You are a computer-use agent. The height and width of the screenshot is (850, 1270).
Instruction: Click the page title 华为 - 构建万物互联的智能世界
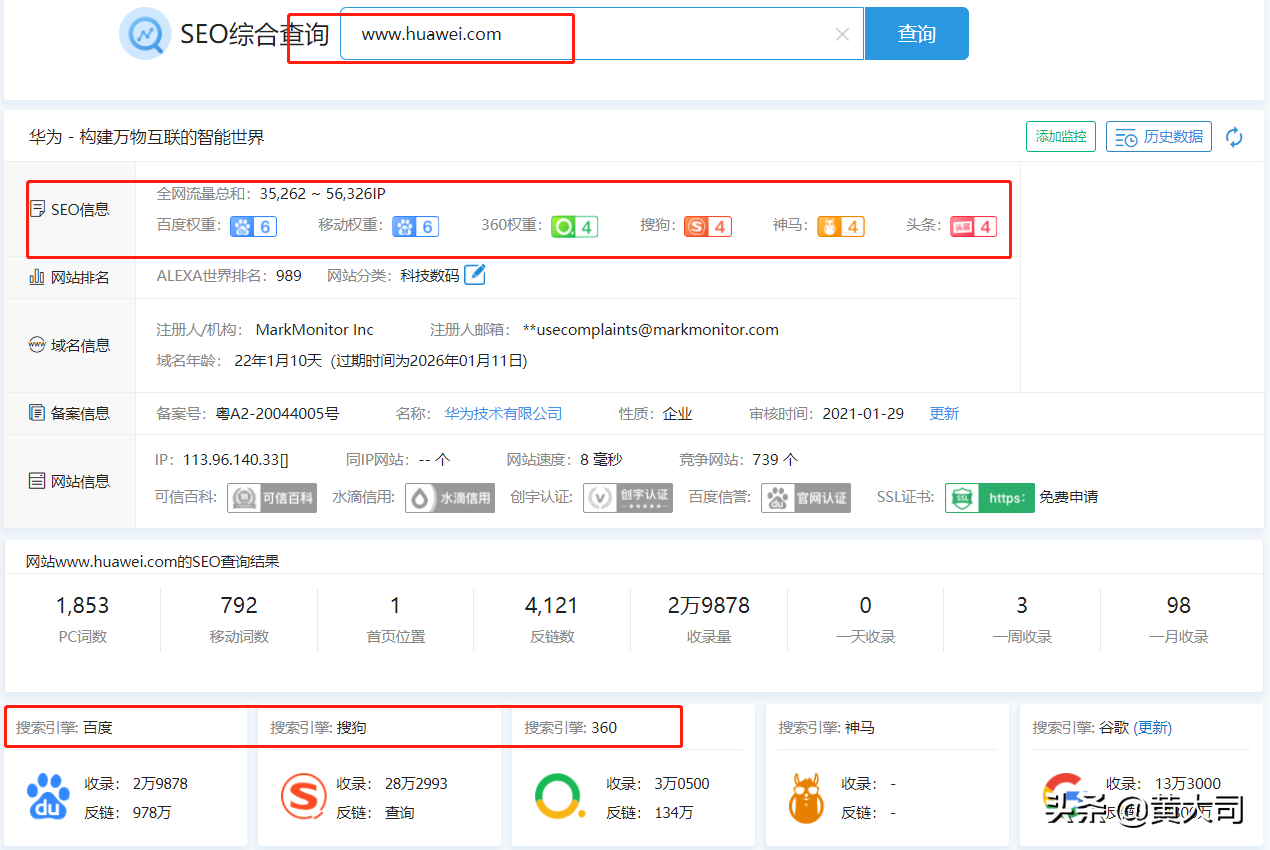coord(147,137)
